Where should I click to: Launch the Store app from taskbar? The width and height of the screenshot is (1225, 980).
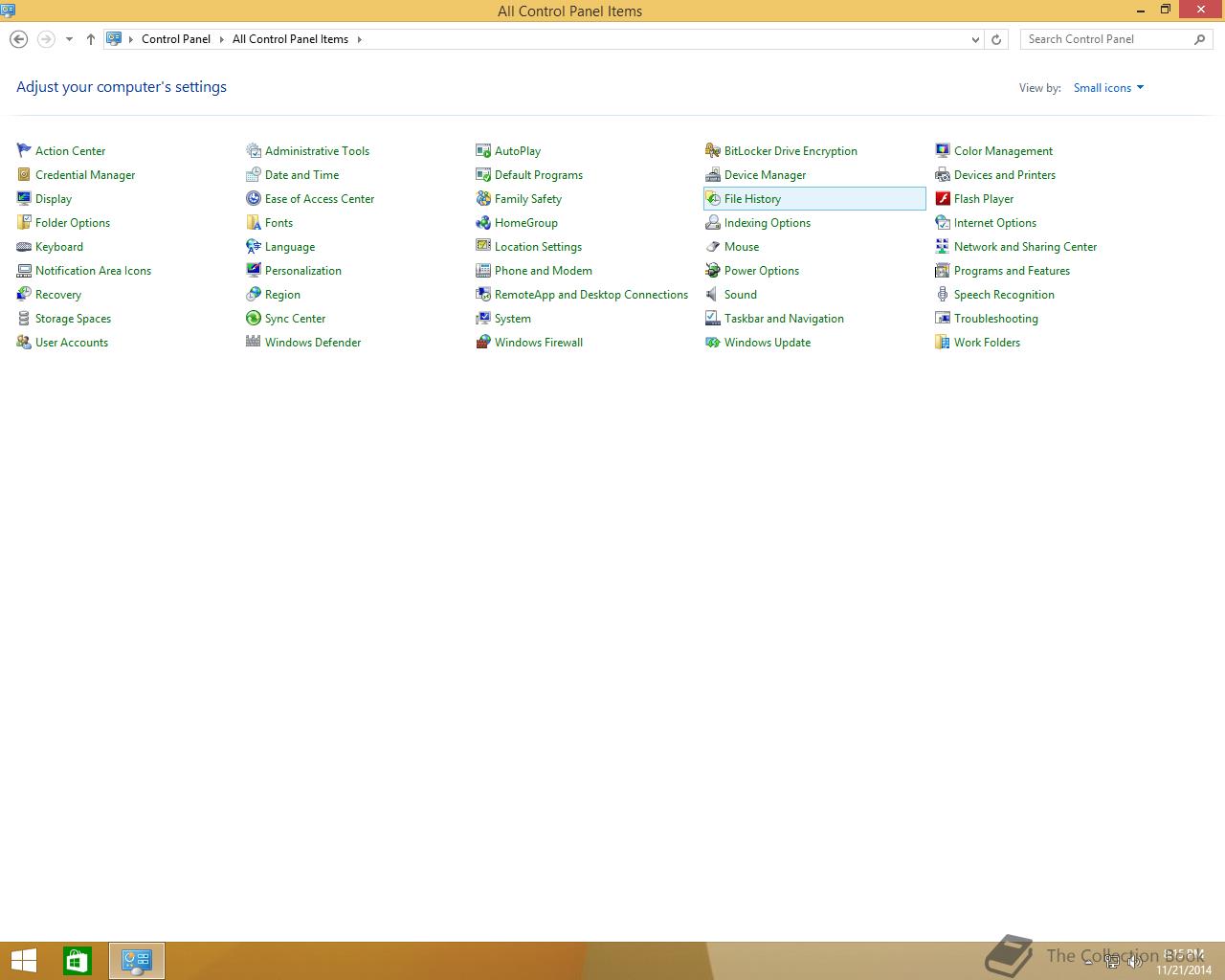click(x=78, y=961)
